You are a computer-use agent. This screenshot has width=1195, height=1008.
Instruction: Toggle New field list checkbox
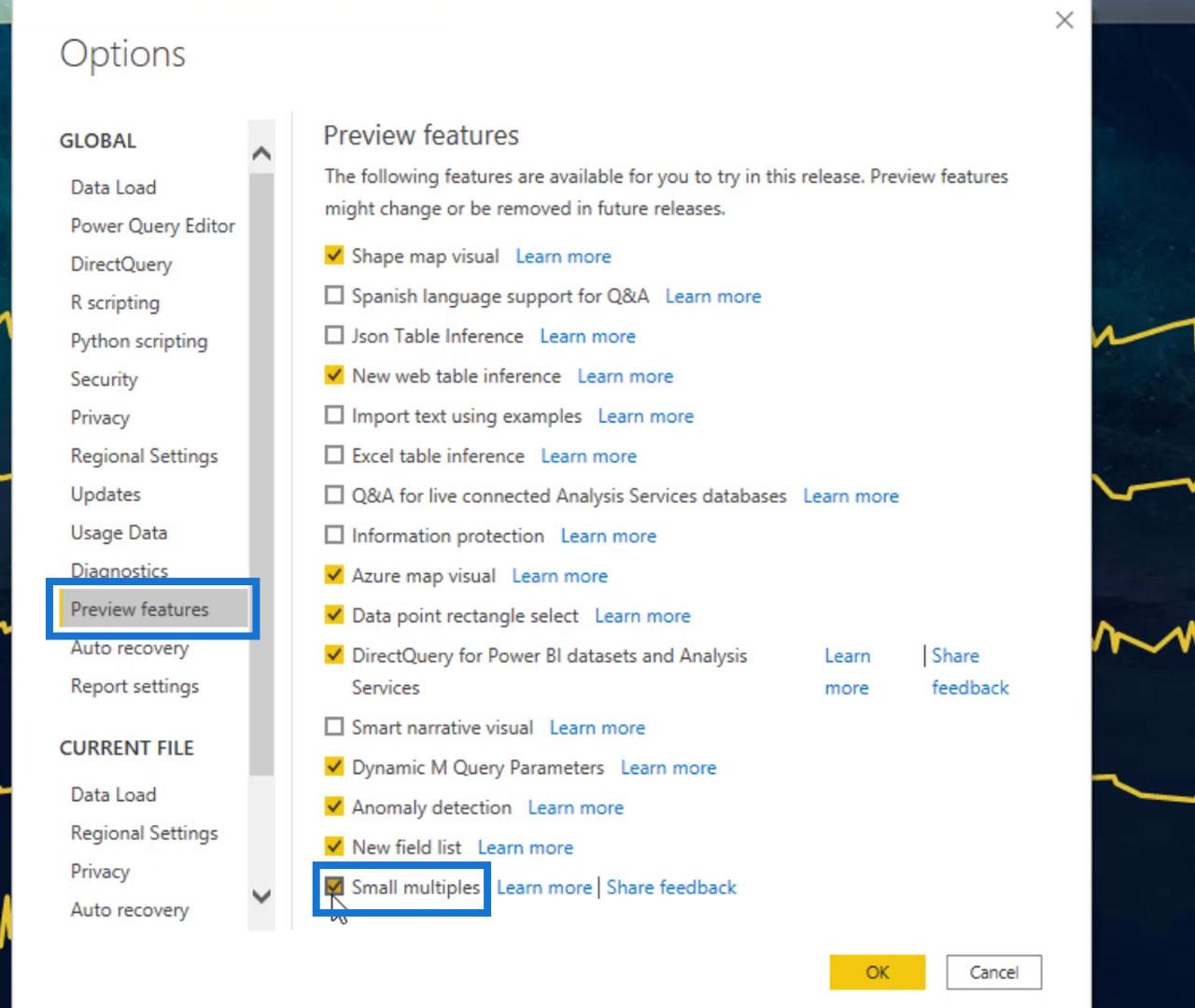333,847
